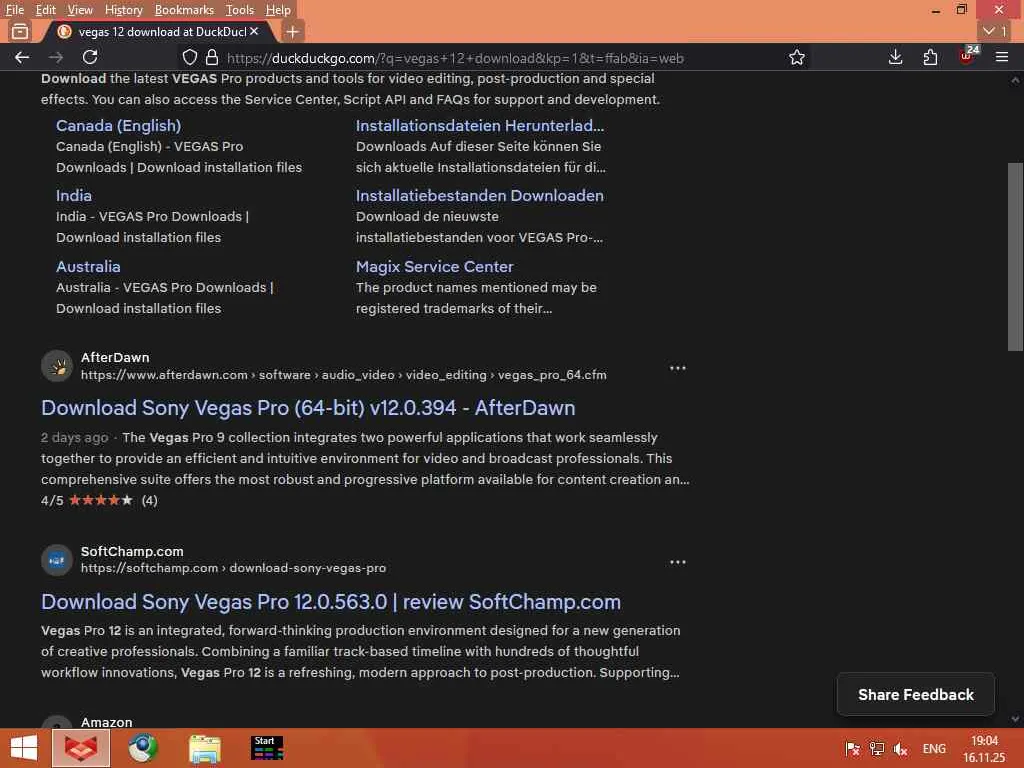Open the Windows Start button
The image size is (1024, 768).
[x=24, y=748]
